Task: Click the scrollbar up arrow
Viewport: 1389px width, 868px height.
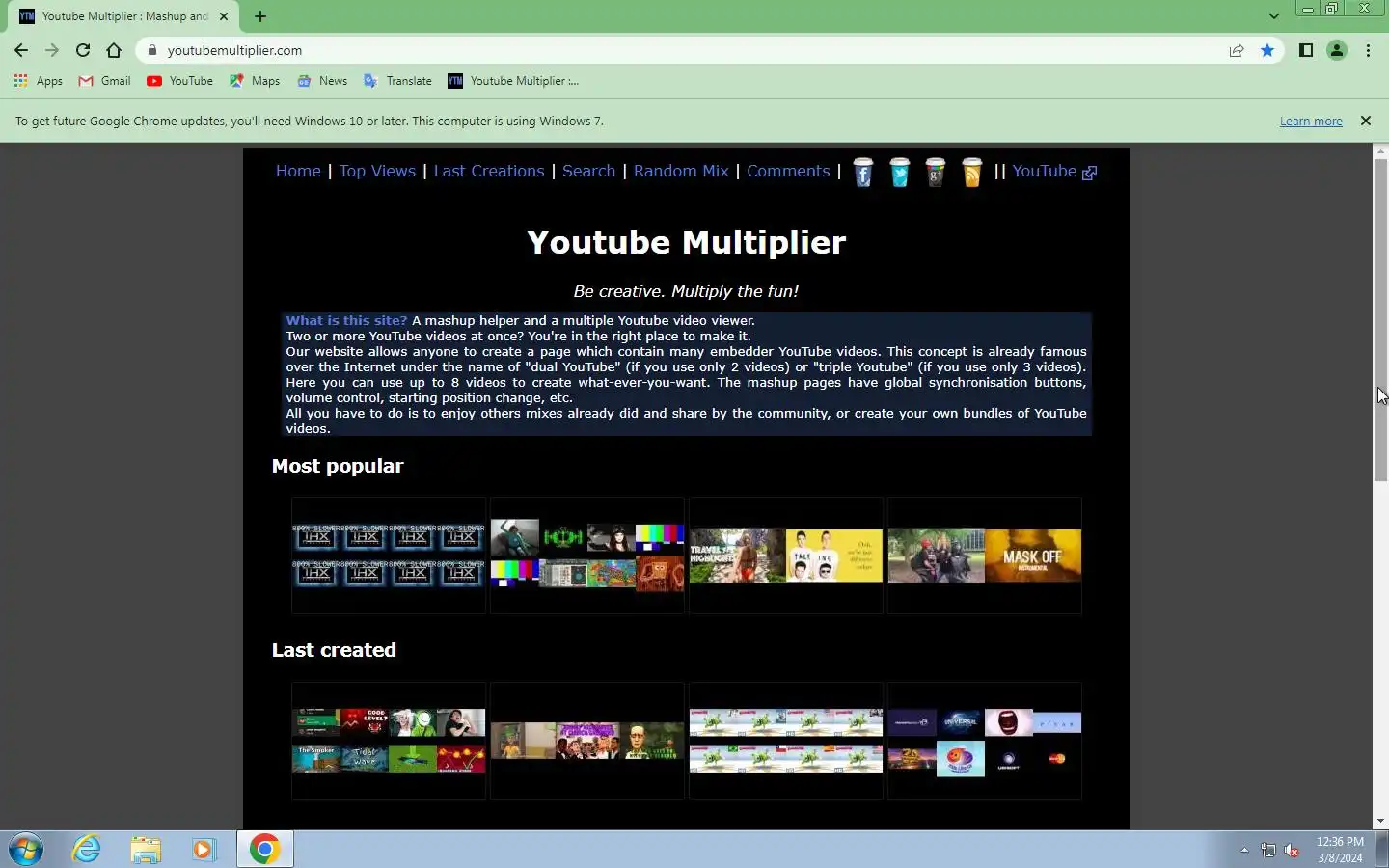Action: coord(1380,151)
